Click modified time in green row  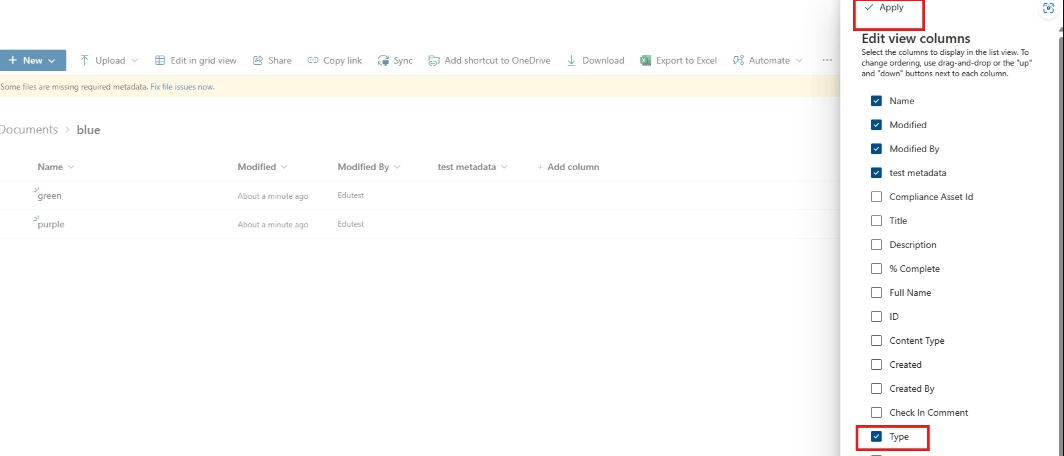273,196
